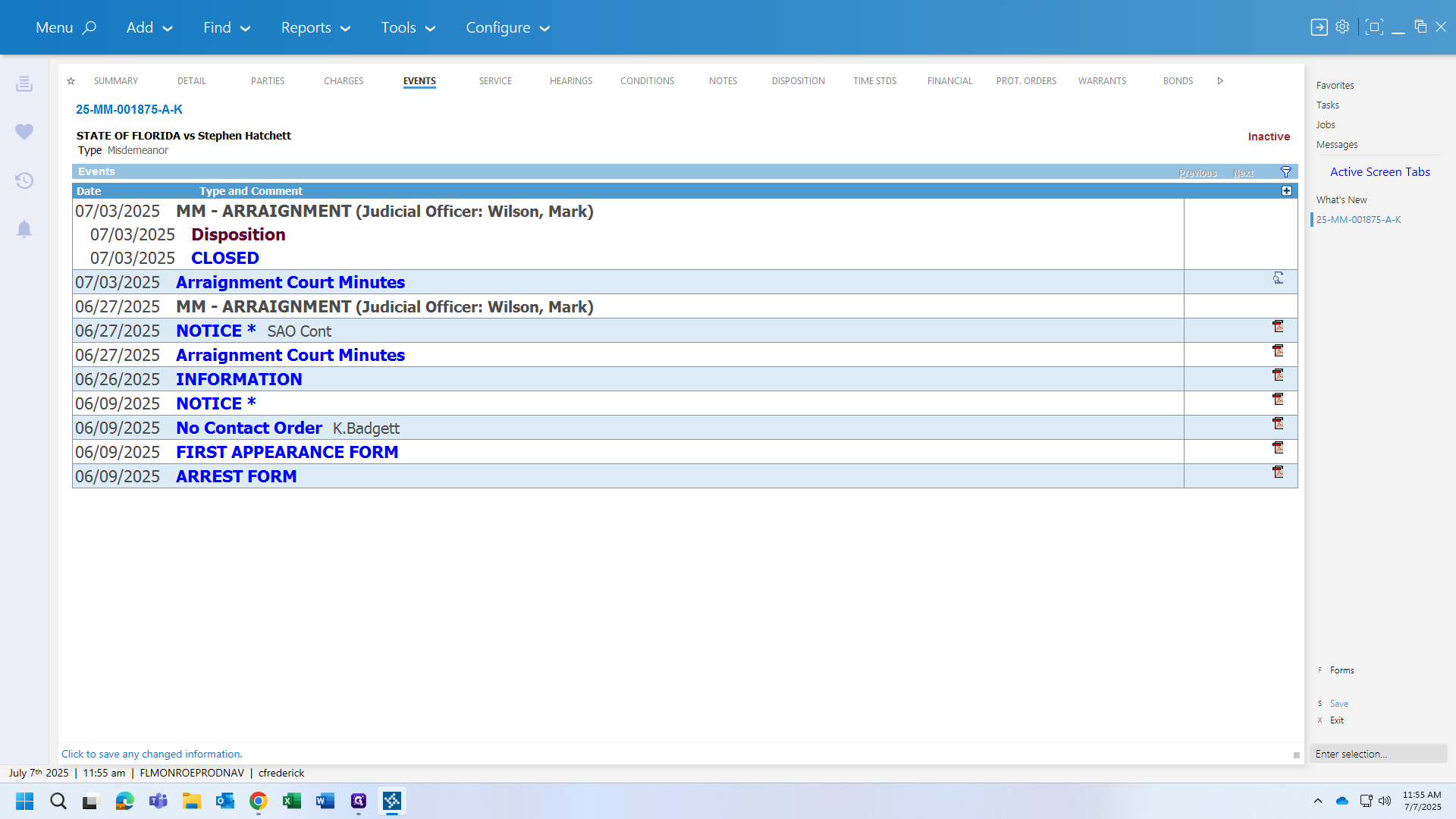Open the ARREST FORM event
Image resolution: width=1456 pixels, height=819 pixels.
click(x=236, y=476)
